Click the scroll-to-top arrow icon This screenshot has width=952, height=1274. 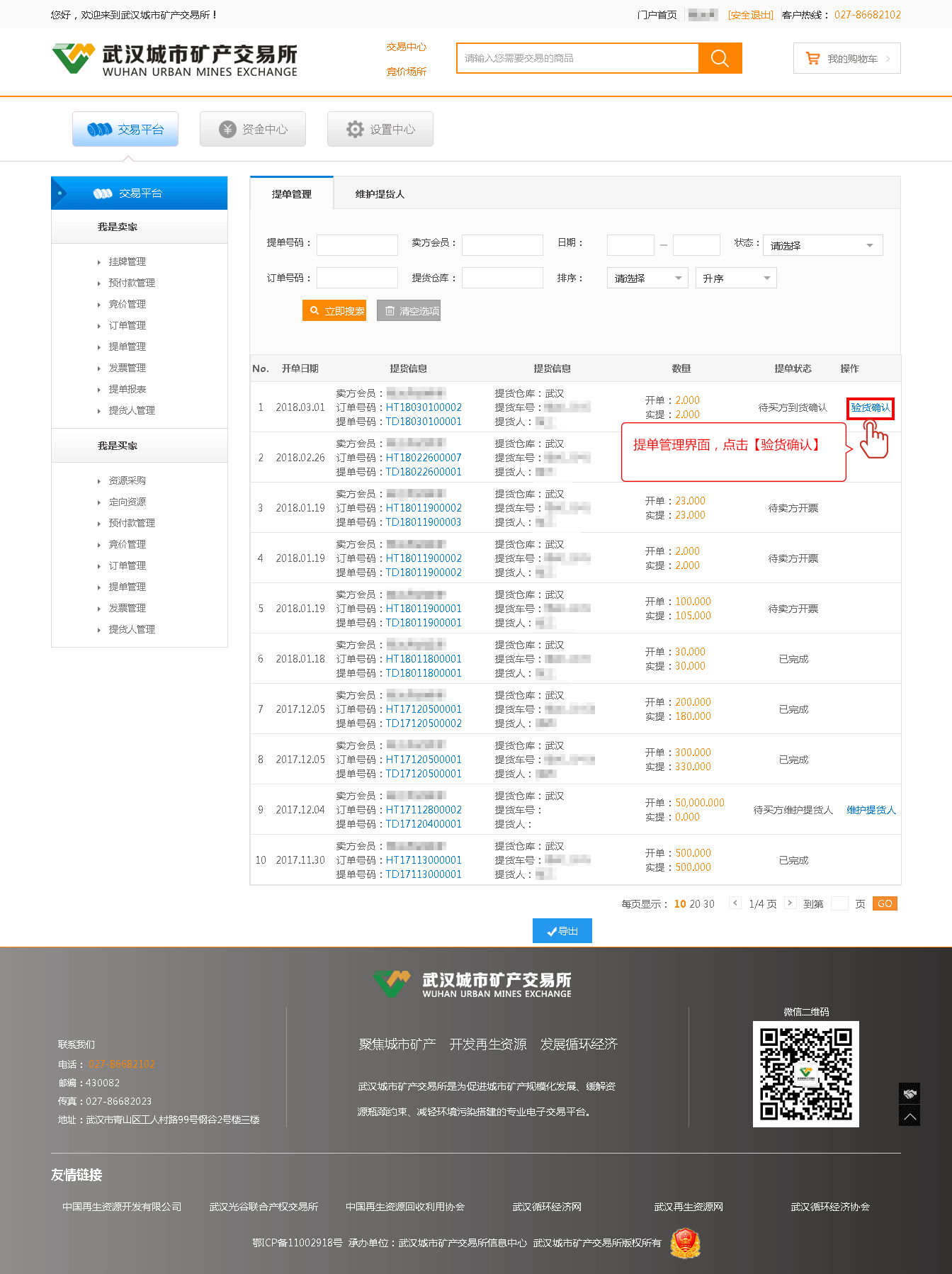click(909, 1117)
